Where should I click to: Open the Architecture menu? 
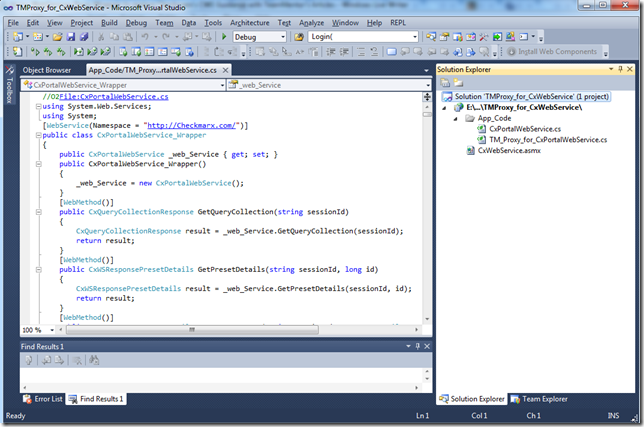point(249,22)
